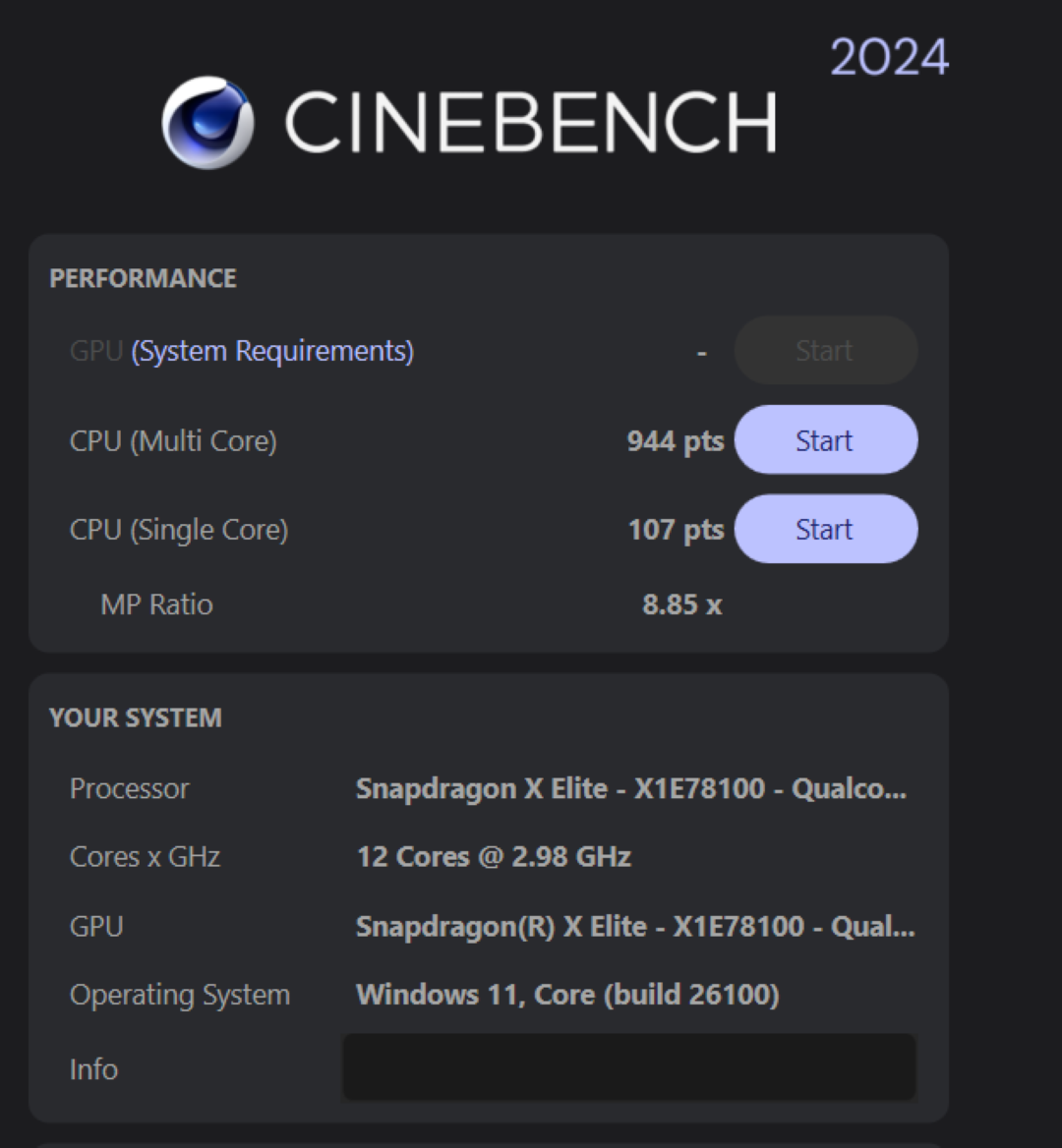Open the GPU System Requirements link

(x=272, y=351)
